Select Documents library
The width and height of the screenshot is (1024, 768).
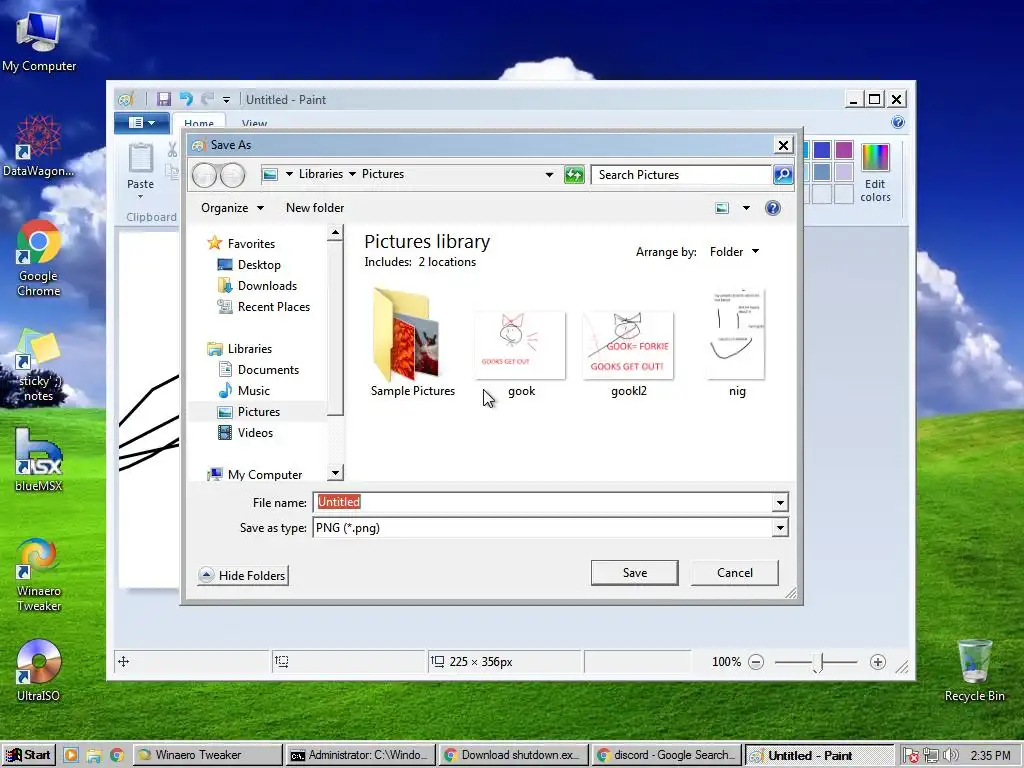click(268, 370)
